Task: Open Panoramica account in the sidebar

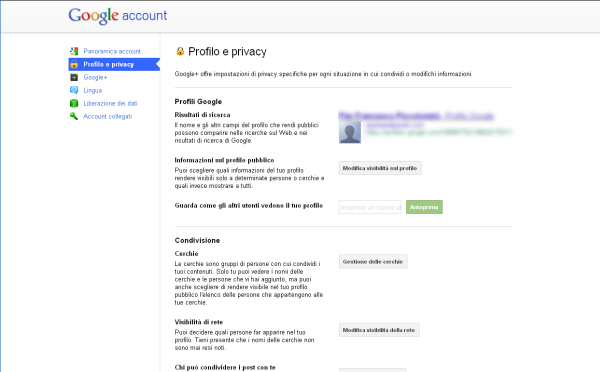Action: point(112,51)
